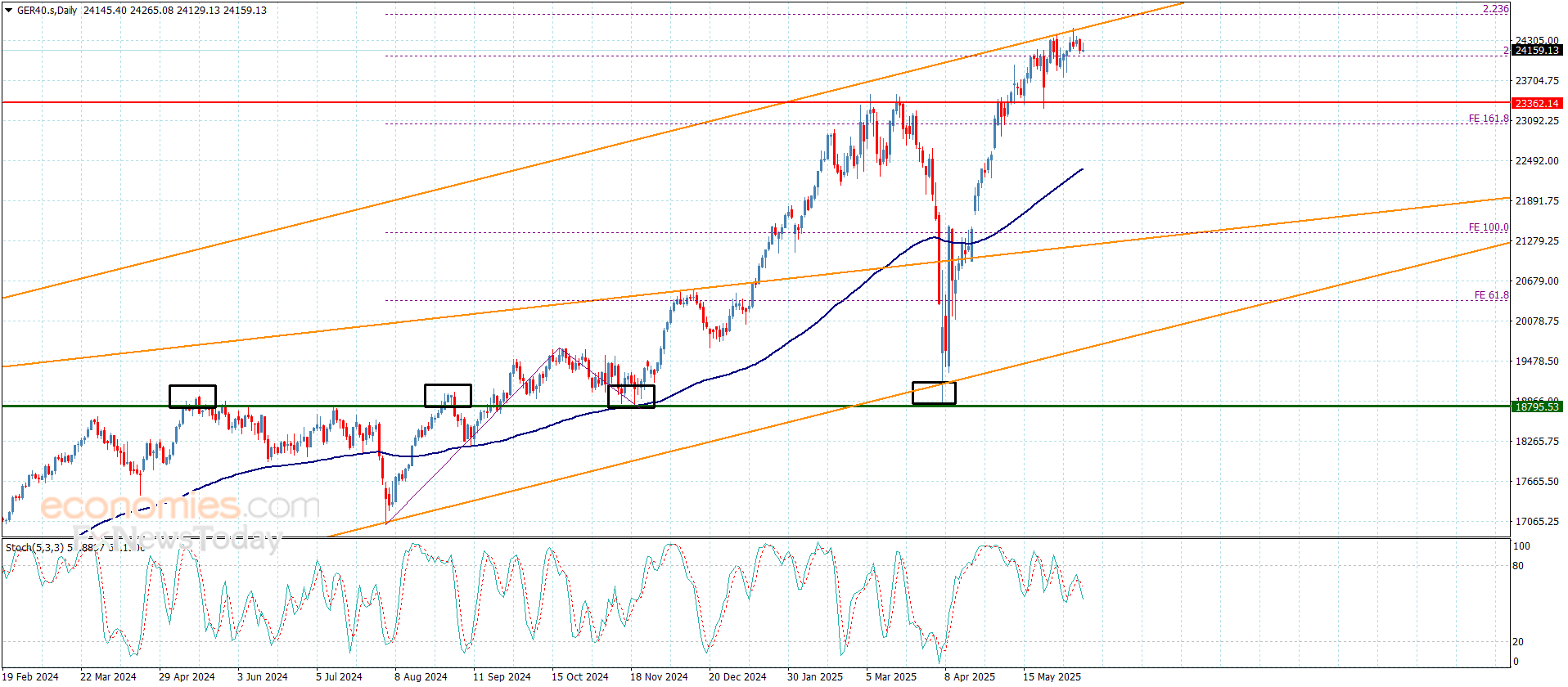Select the black rectangle near 29 Apr 2024
The height and width of the screenshot is (687, 1568).
(192, 397)
